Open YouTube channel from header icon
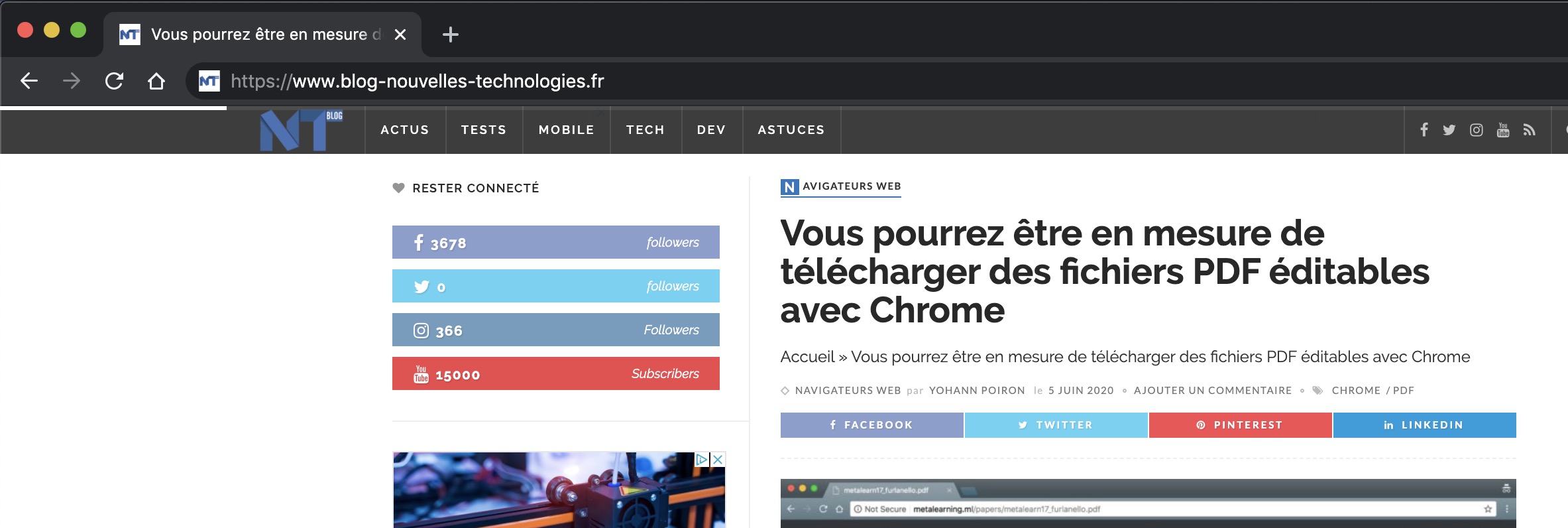Screen dimensions: 1568x528 click(1503, 130)
